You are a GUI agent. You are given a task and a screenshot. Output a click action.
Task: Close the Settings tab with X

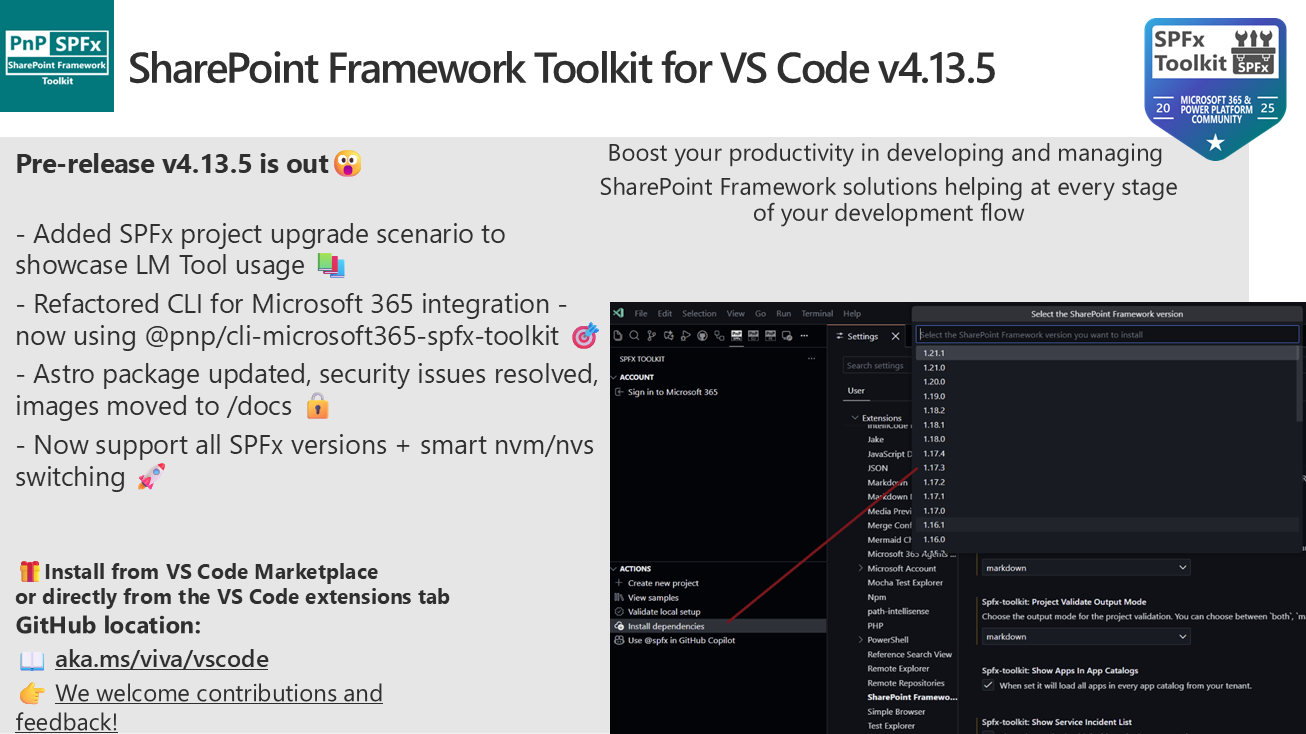(x=895, y=337)
